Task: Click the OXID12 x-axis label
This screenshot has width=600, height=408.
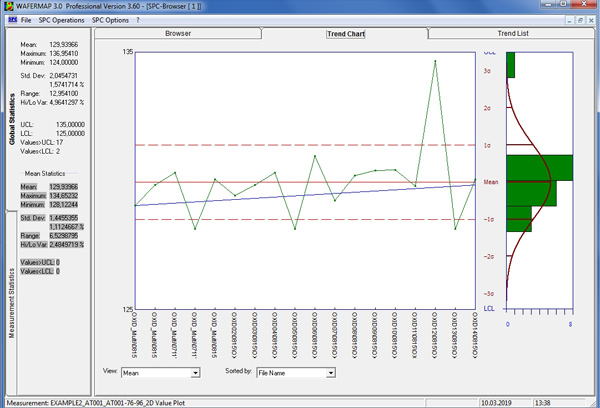Action: 435,335
